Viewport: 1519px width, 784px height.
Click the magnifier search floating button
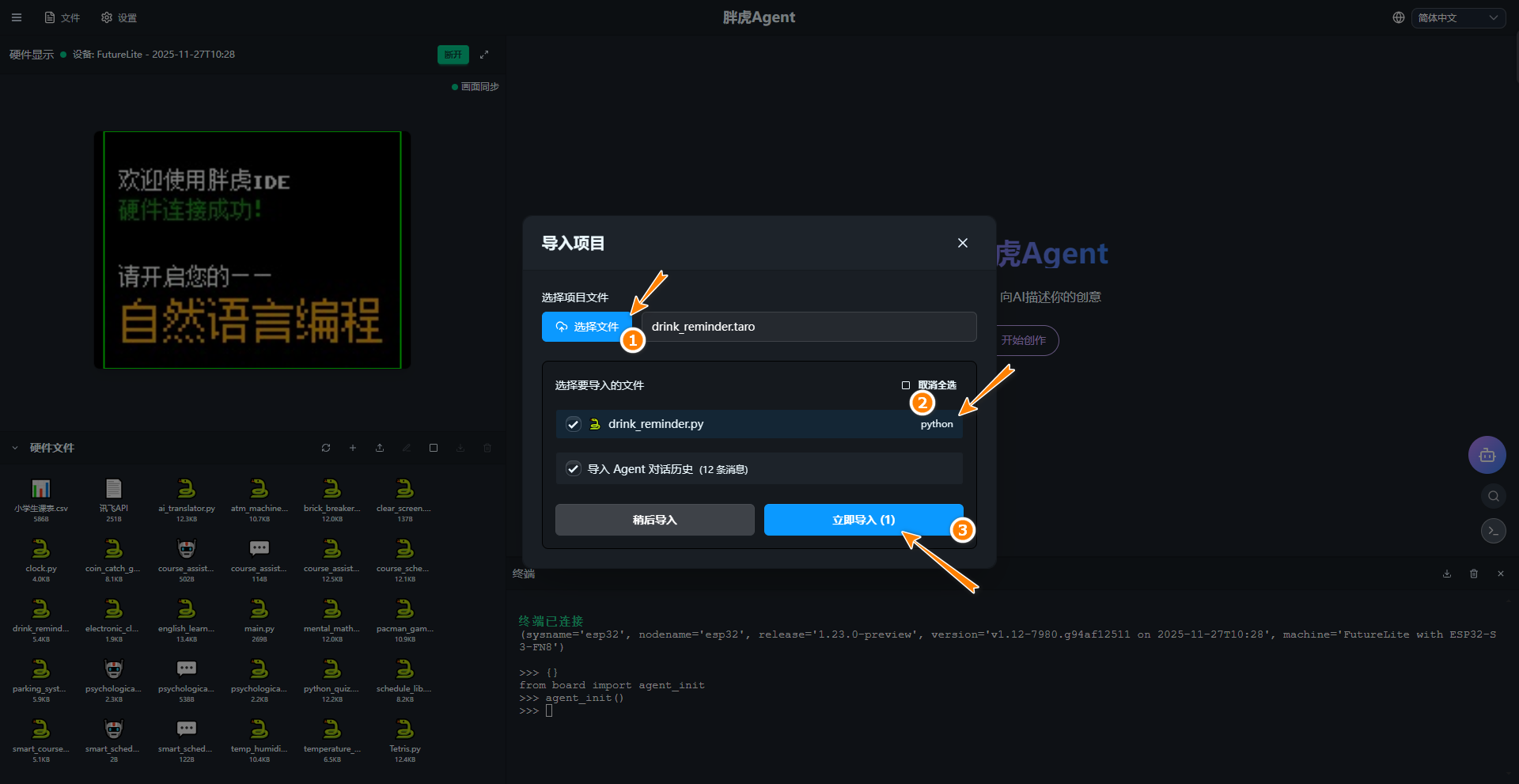click(x=1493, y=496)
